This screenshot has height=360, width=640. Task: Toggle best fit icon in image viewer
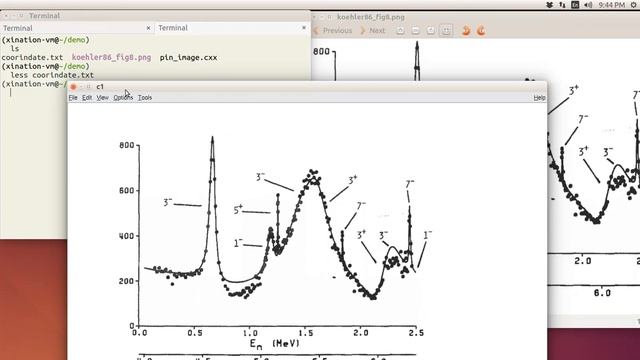coord(446,31)
